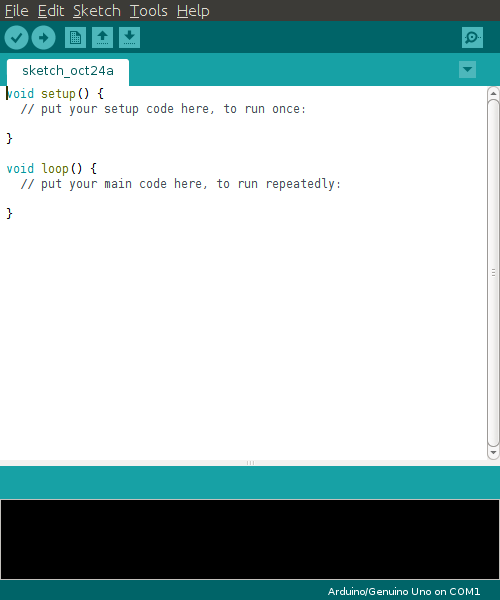Click the Arduino/Genuino Uno on COM1 status text
500x600 pixels.
click(x=404, y=592)
